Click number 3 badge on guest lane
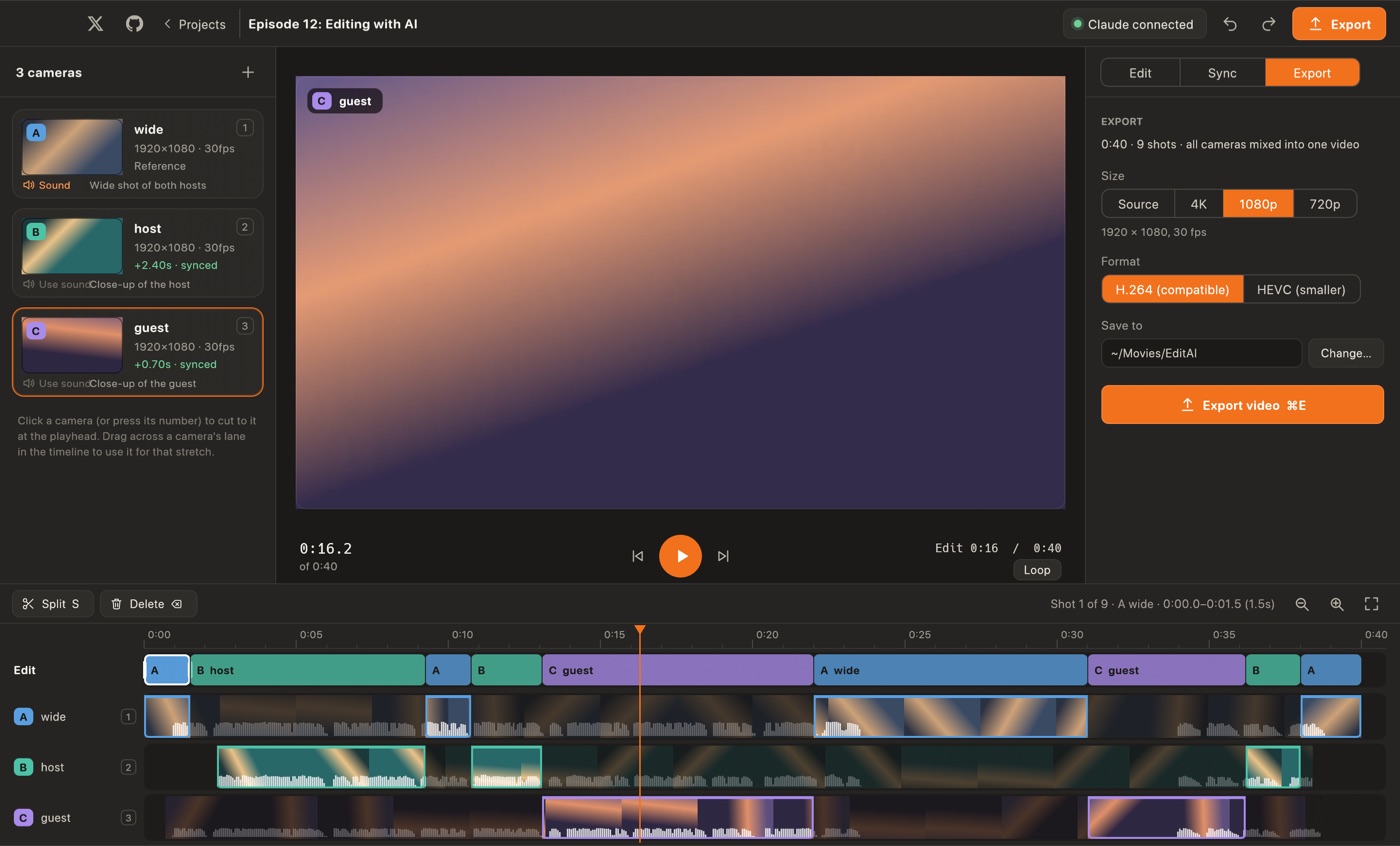The image size is (1400, 846). point(128,817)
